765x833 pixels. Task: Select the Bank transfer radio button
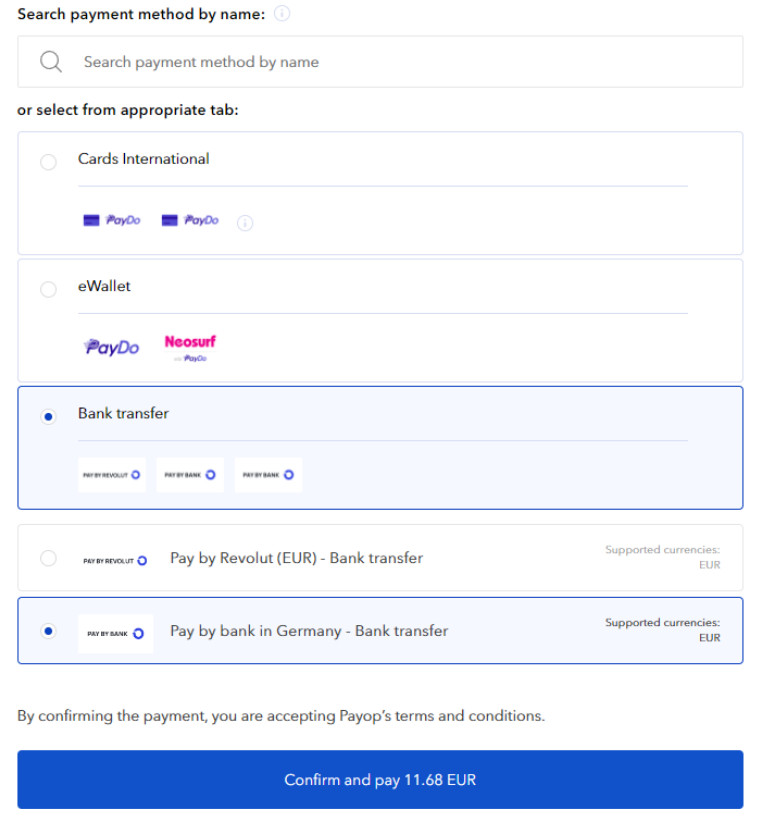(48, 416)
